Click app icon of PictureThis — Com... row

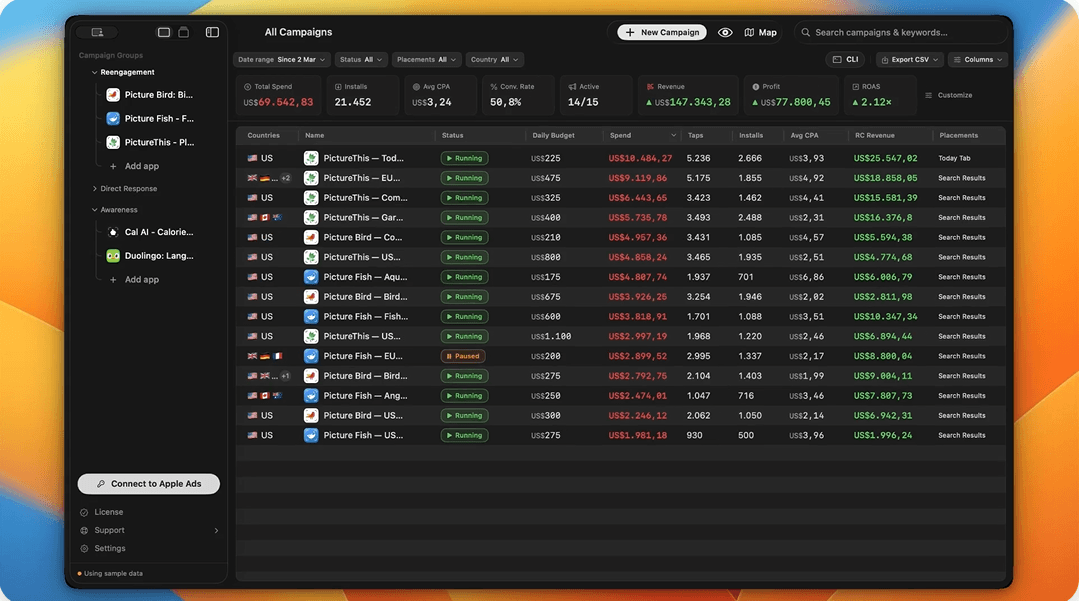[x=311, y=198]
